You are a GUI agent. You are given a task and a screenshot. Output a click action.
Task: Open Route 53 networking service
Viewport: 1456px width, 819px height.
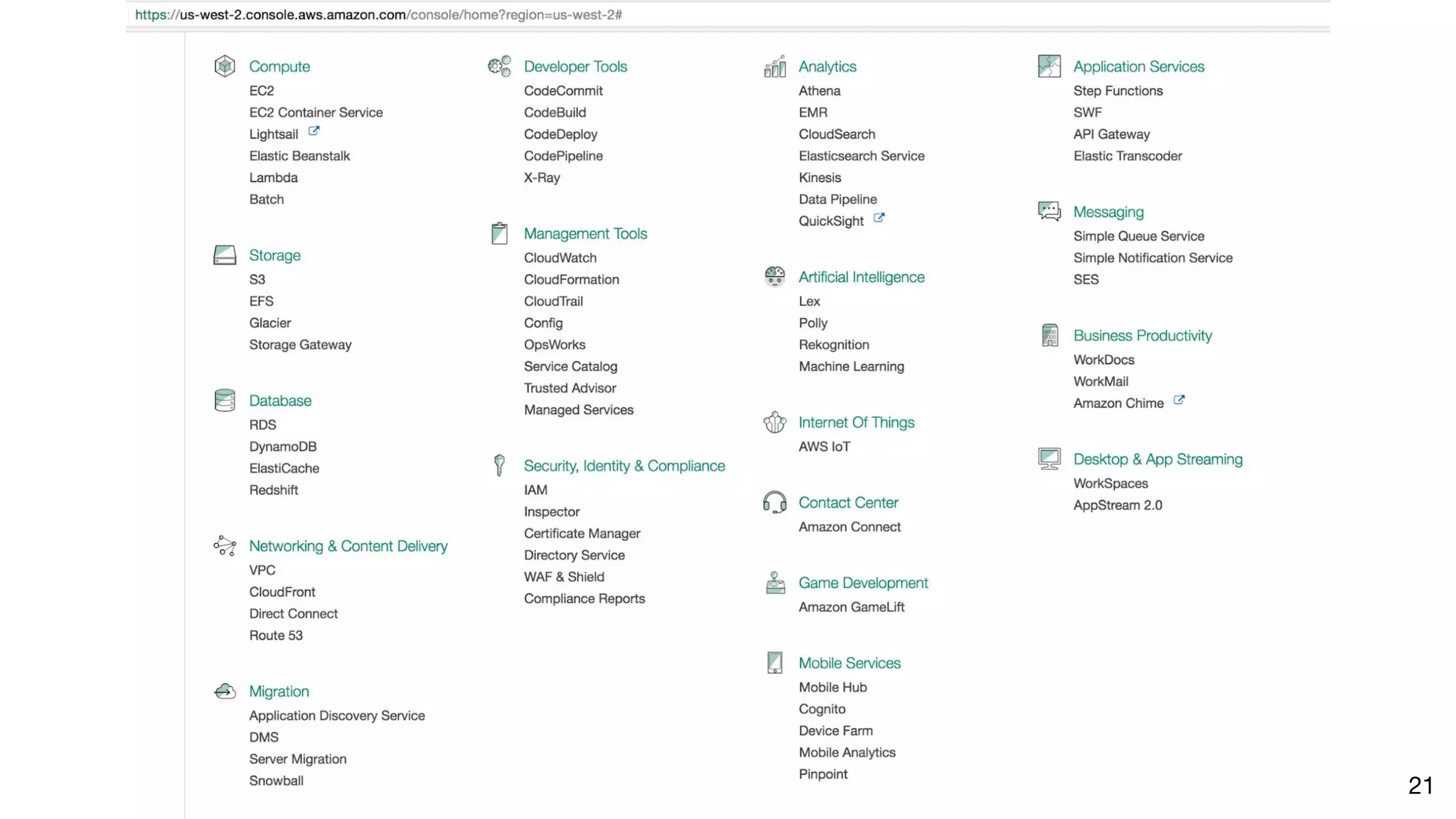275,636
